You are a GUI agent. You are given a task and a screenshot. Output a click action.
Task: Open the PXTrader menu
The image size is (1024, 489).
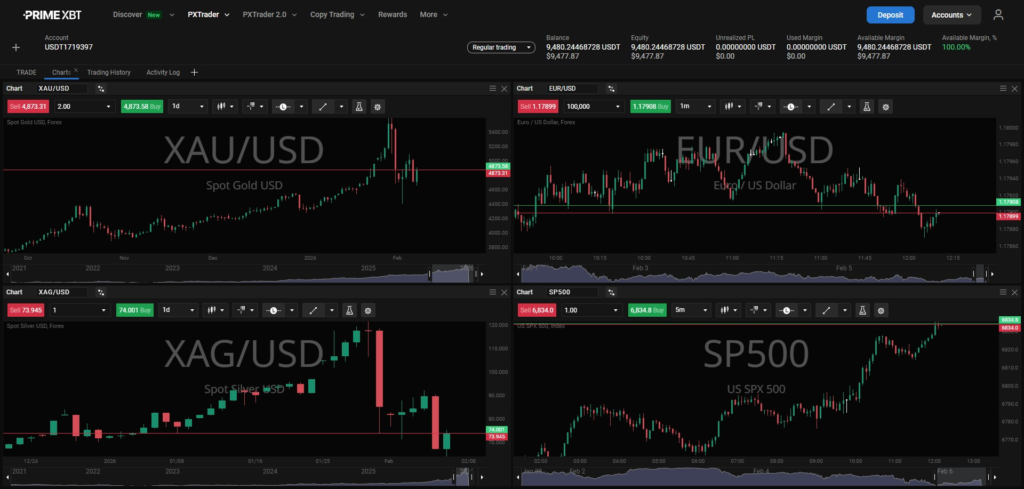pyautogui.click(x=208, y=14)
